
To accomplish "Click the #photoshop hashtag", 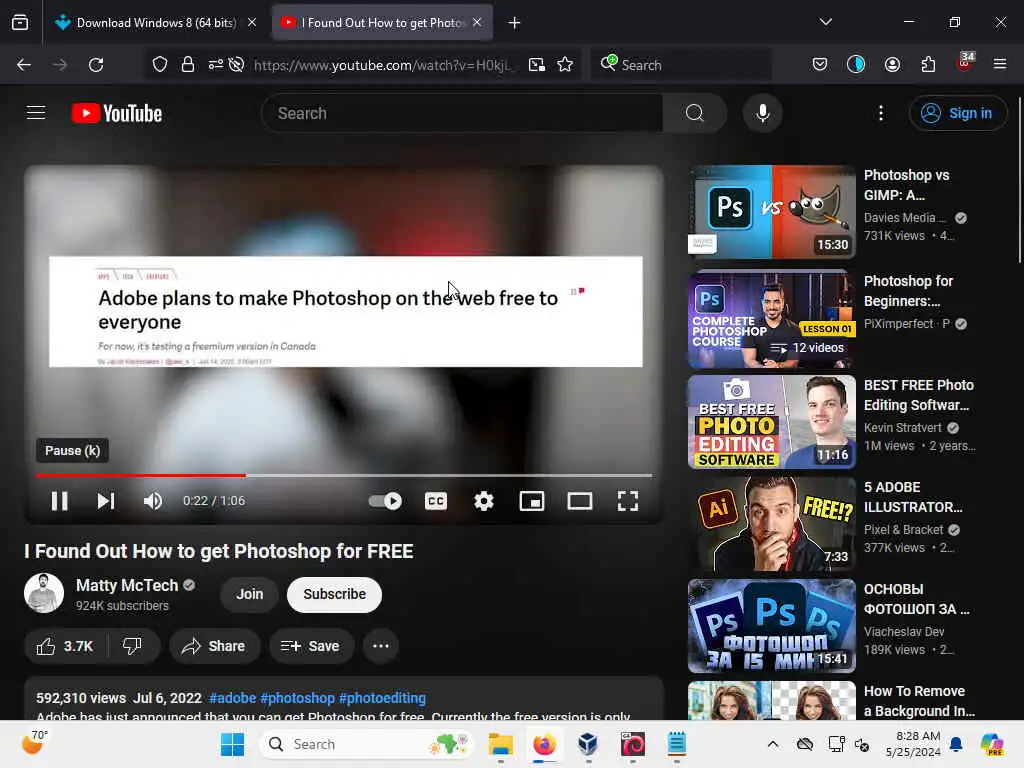I will pyautogui.click(x=297, y=698).
